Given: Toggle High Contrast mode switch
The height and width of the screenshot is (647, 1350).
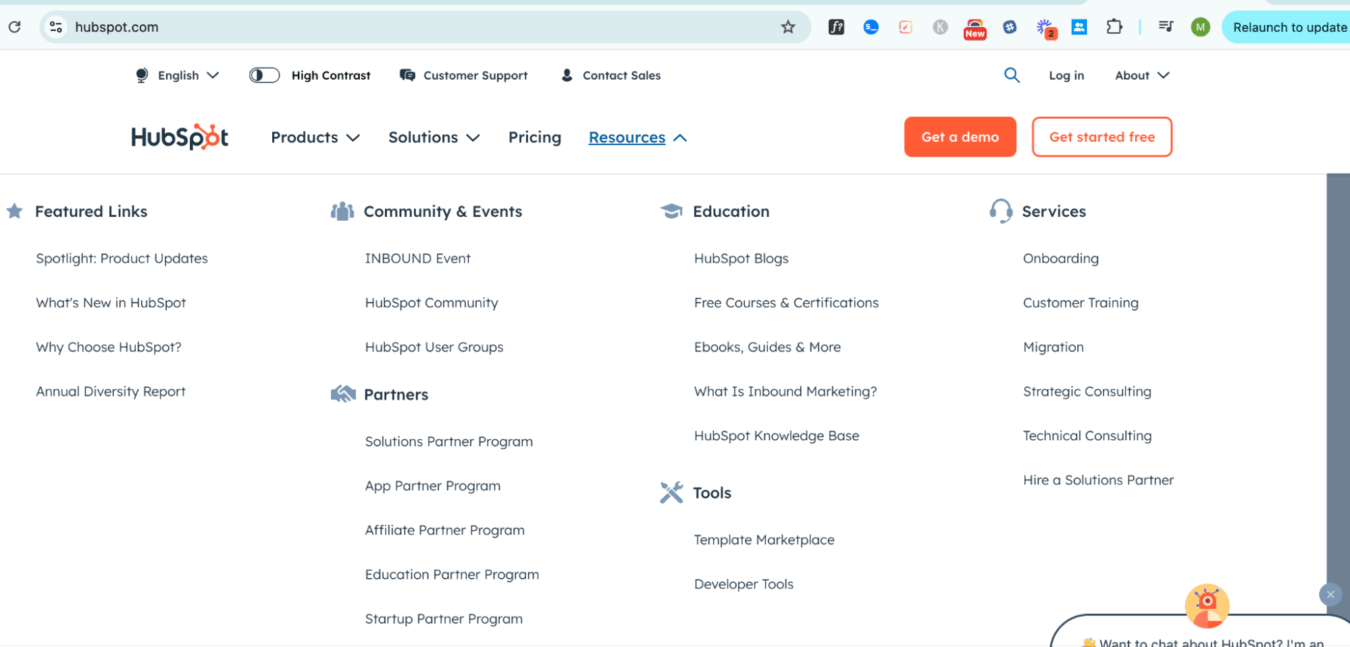Looking at the screenshot, I should 264,75.
